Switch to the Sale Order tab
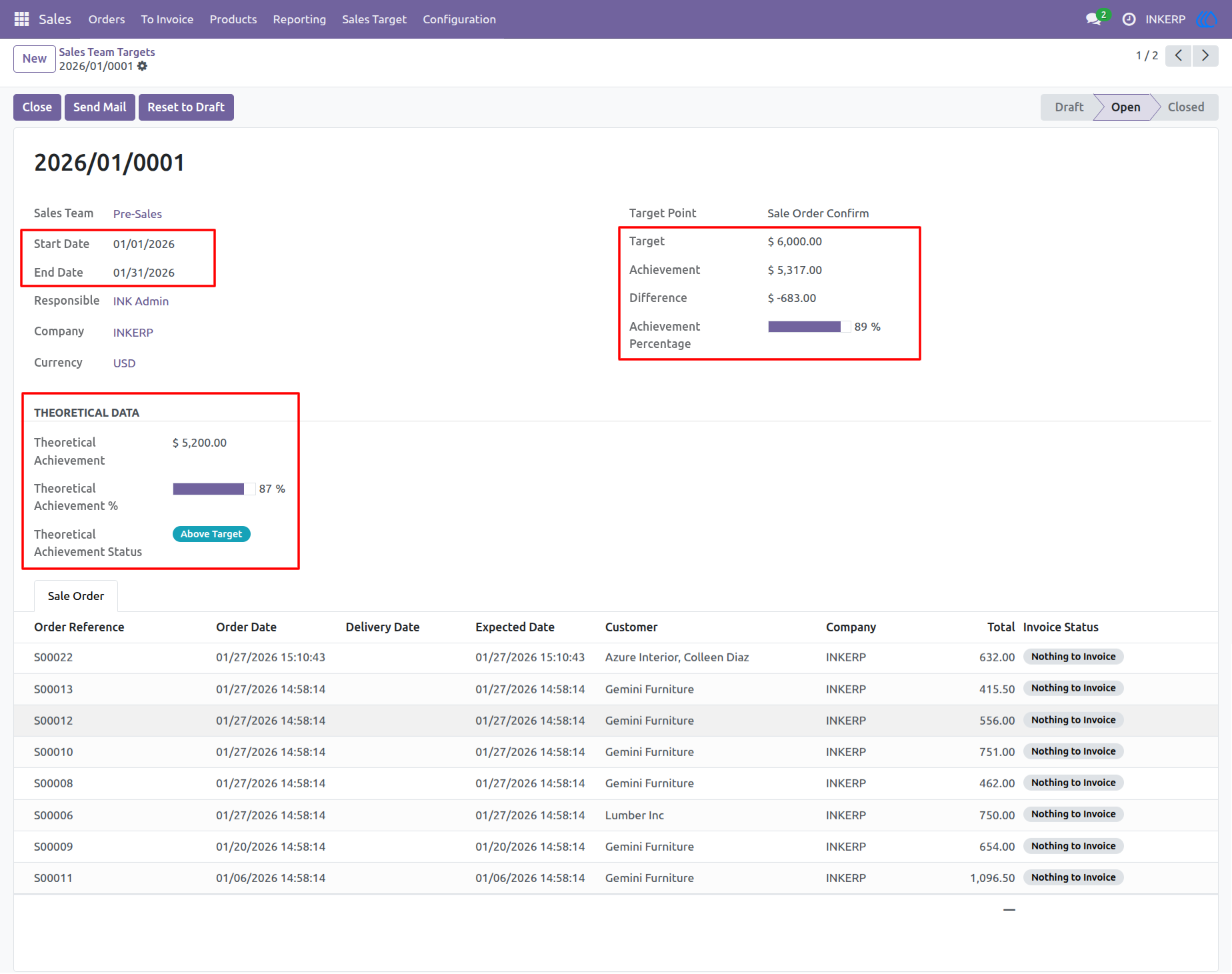Screen dimensions: 1232x974 (x=76, y=596)
